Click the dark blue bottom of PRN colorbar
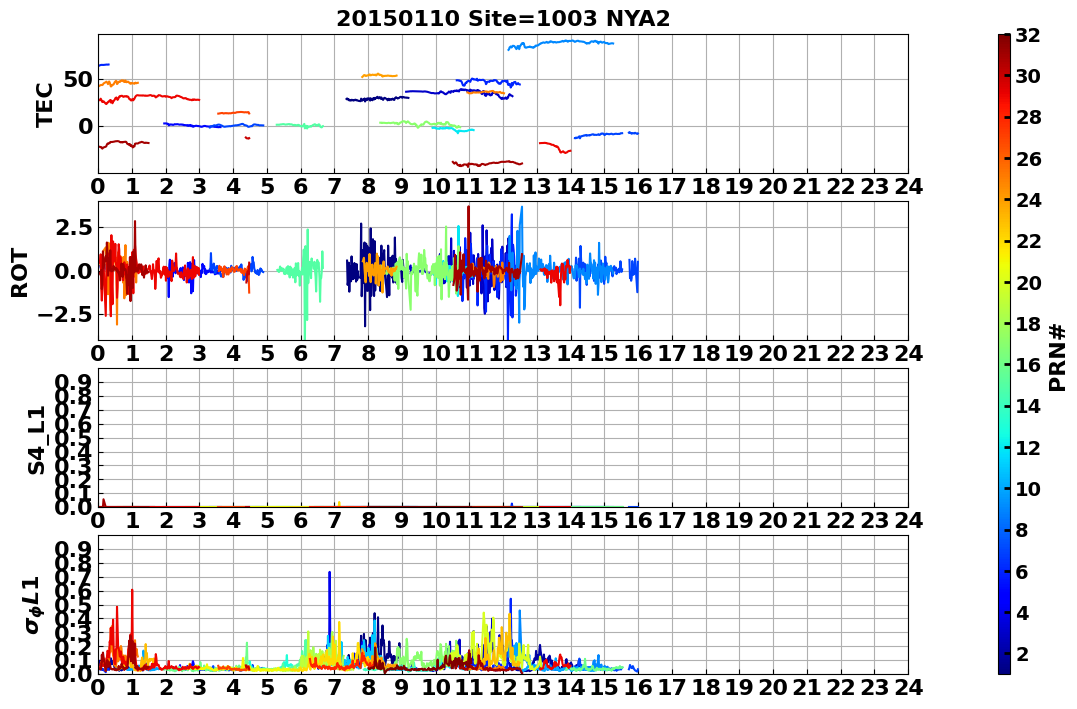Viewport: 1077px width, 709px height. (1004, 668)
